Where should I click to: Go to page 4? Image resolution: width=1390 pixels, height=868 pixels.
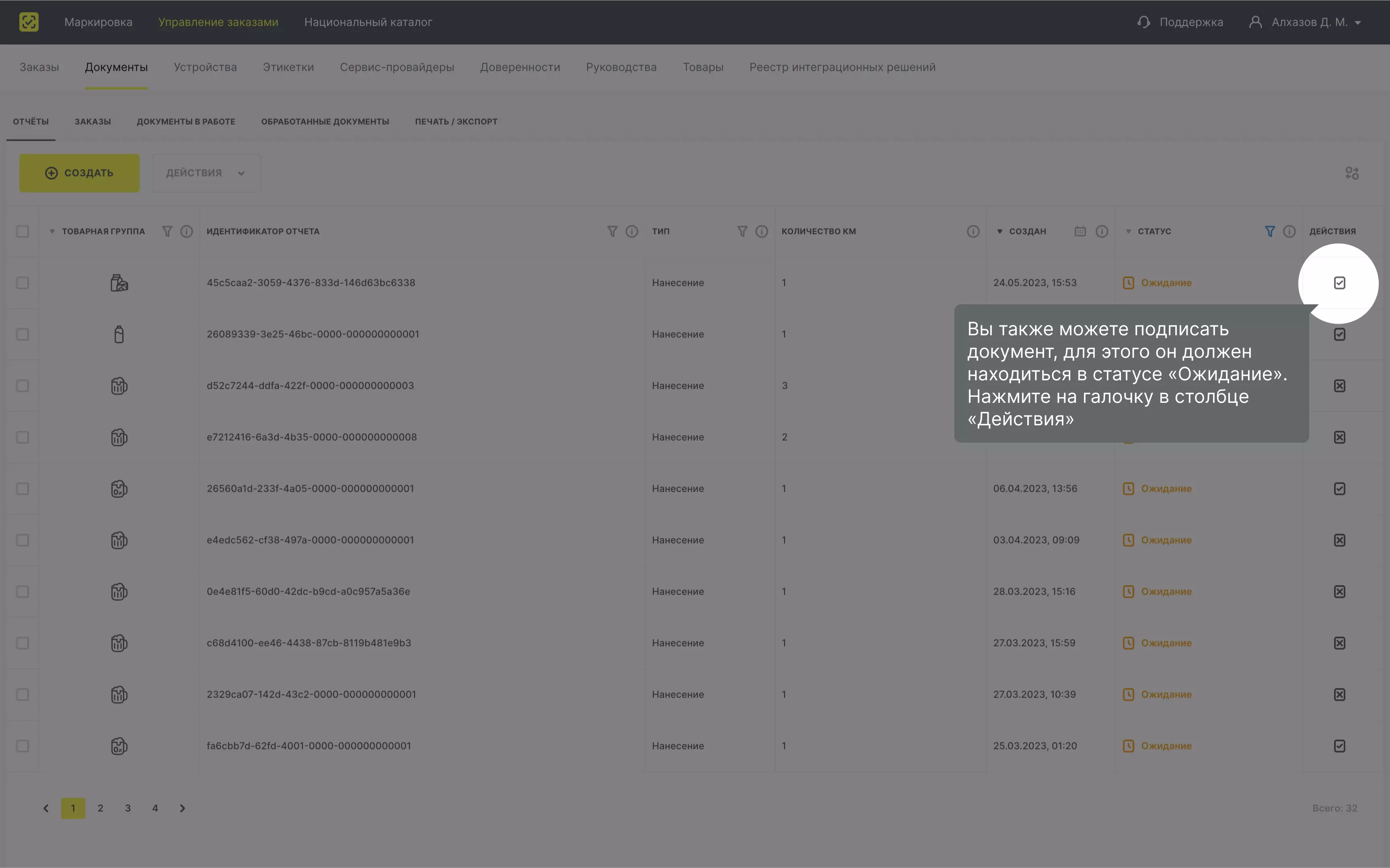point(155,808)
